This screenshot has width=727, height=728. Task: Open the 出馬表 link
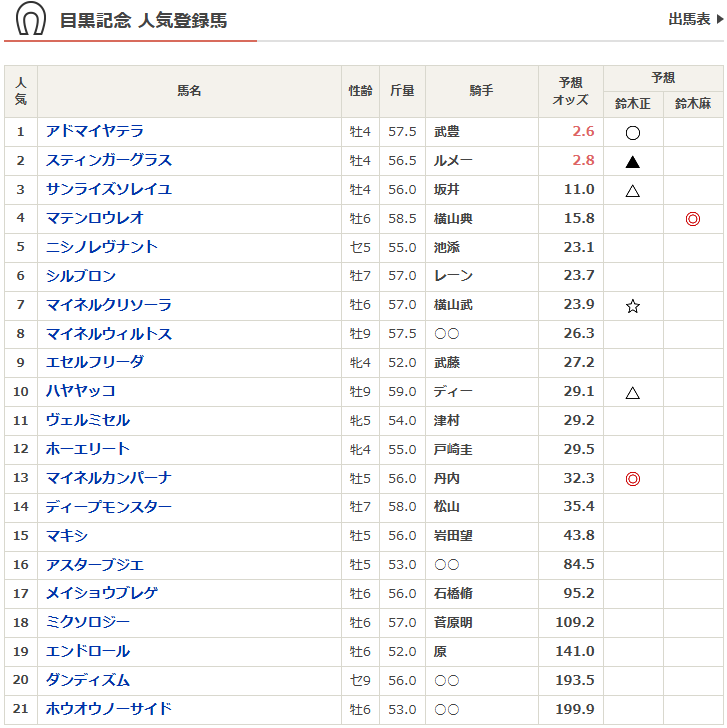pos(689,19)
